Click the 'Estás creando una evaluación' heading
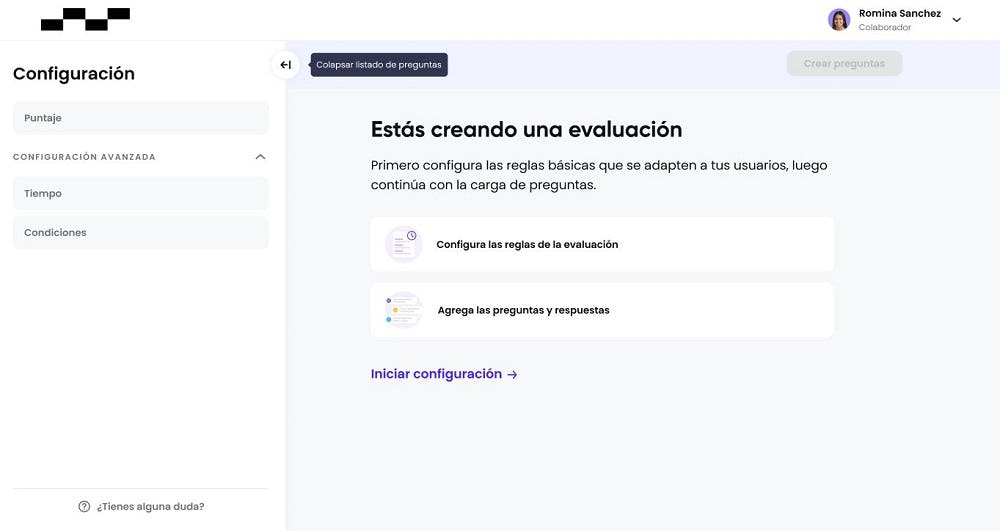1000x531 pixels. [x=526, y=129]
